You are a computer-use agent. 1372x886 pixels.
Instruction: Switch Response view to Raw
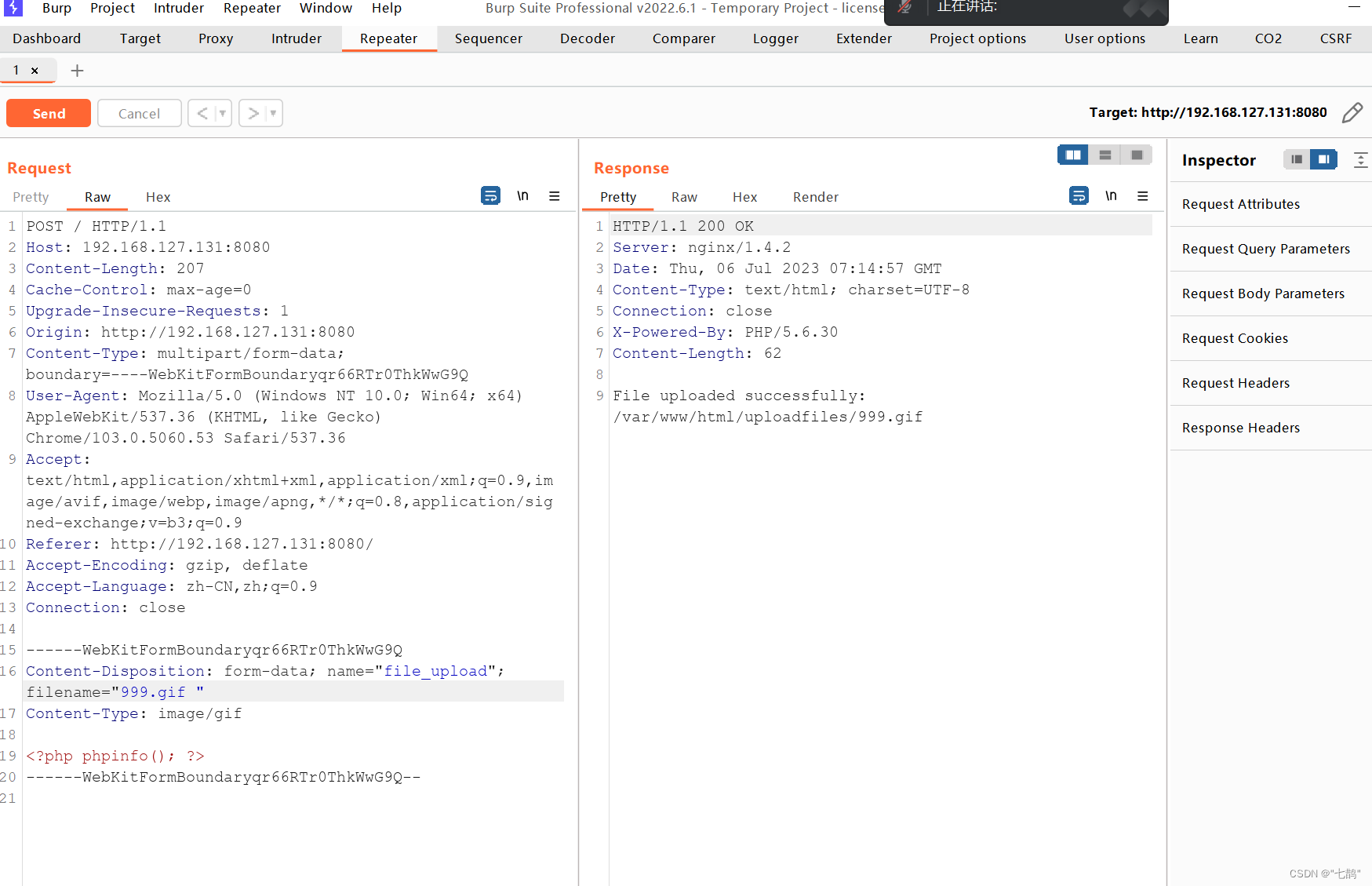(x=684, y=197)
